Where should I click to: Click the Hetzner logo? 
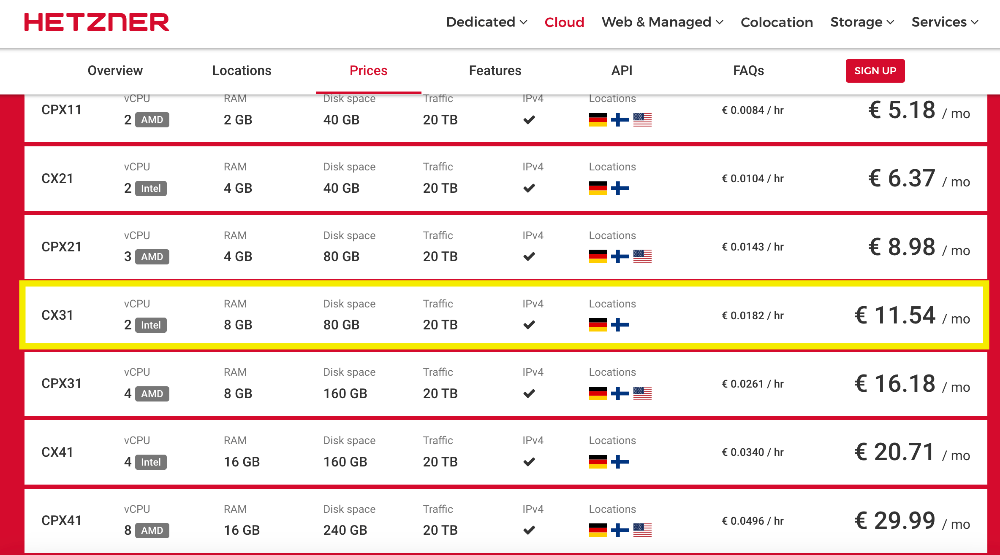point(96,22)
